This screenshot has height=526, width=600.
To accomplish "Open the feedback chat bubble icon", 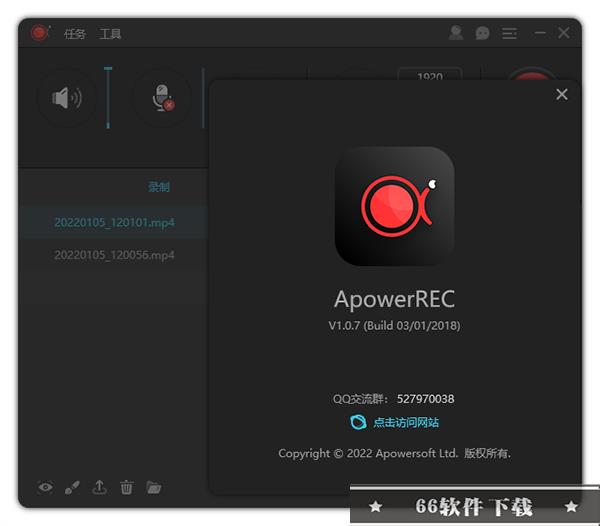I will pyautogui.click(x=482, y=33).
